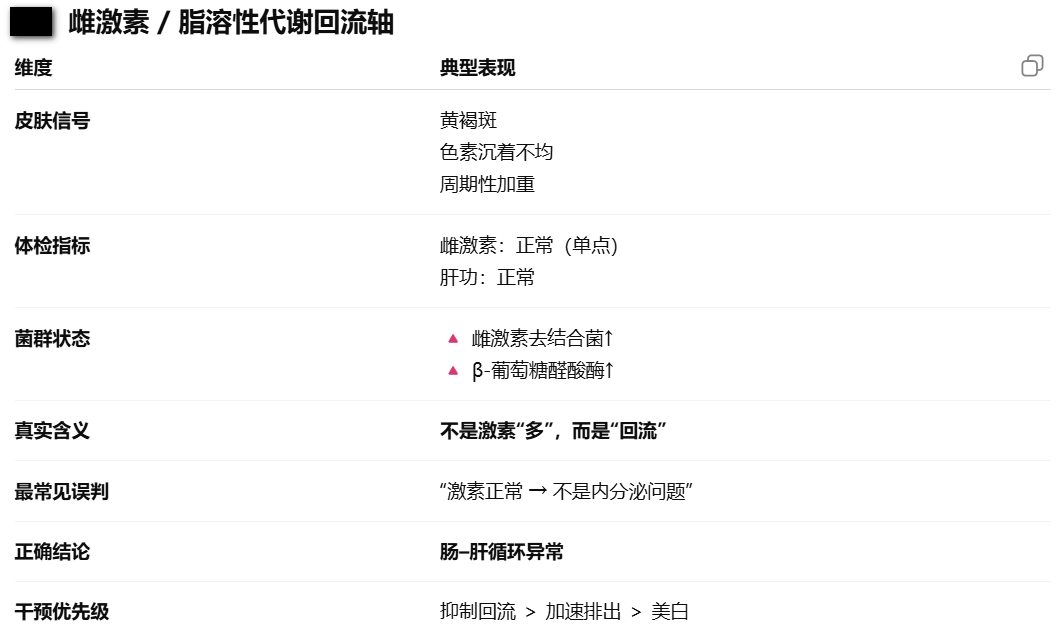The width and height of the screenshot is (1058, 630).
Task: Select the 干预优先级 row label
Action: (62, 612)
